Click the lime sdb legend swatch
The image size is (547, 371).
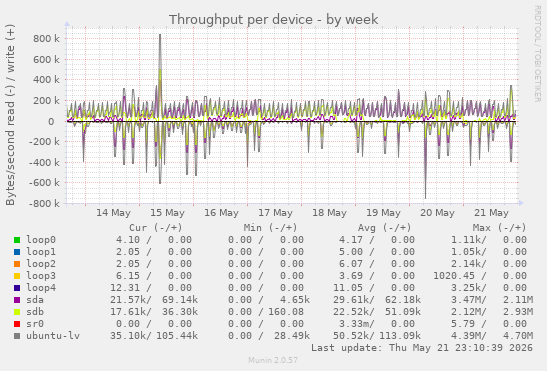[17, 312]
